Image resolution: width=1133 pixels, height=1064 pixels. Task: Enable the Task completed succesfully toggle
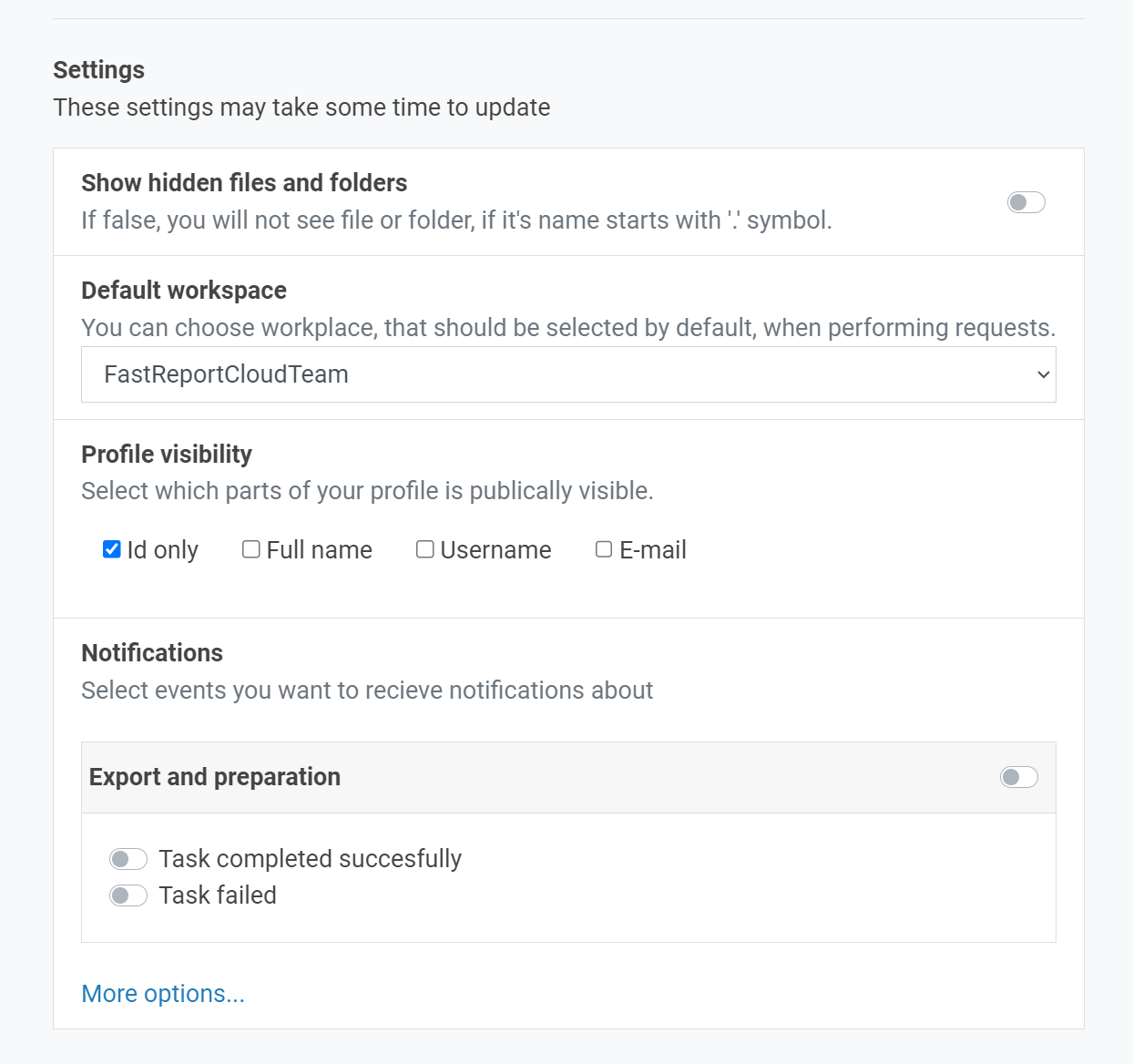[x=128, y=859]
